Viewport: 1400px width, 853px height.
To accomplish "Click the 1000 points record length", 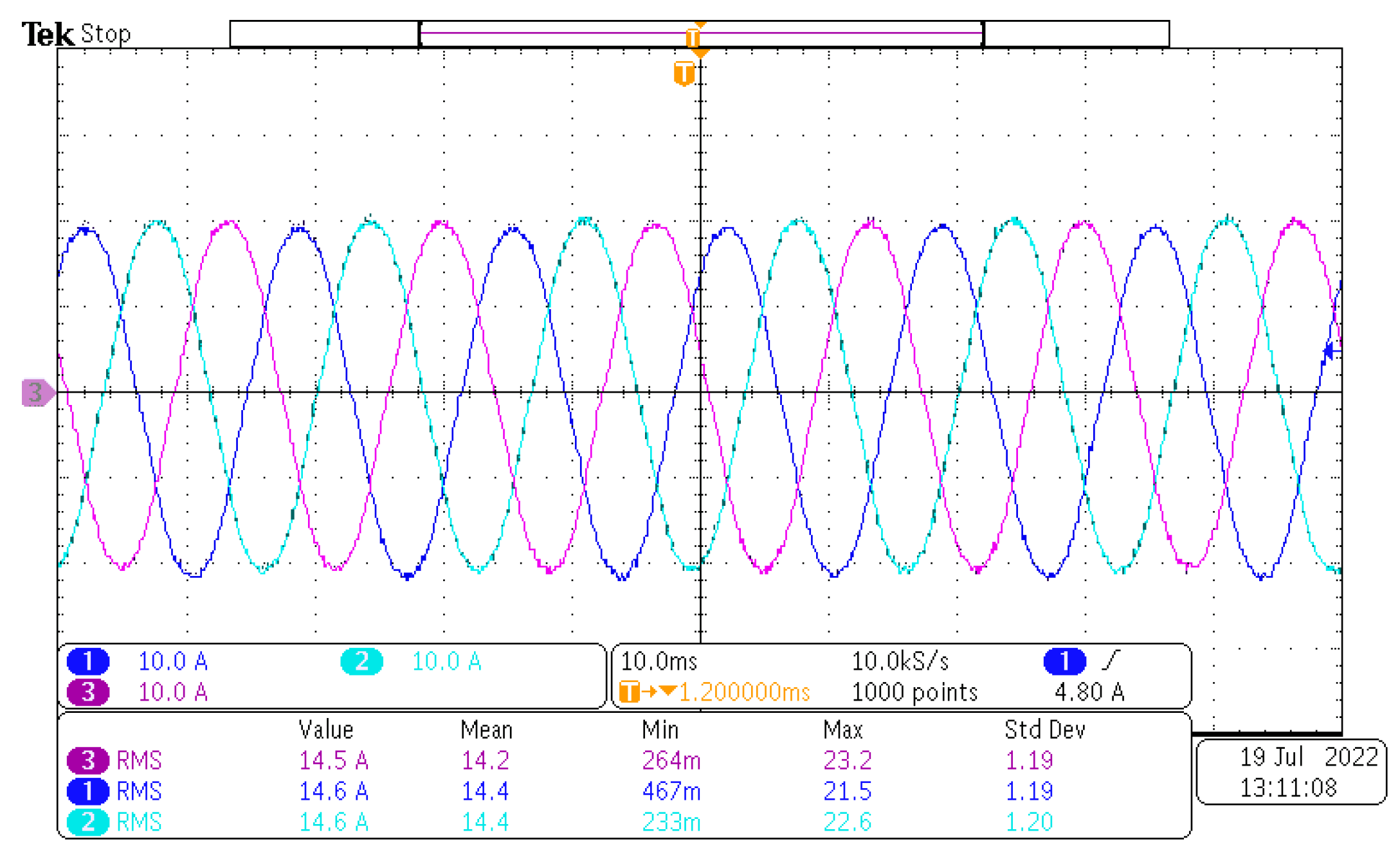I will click(x=914, y=692).
